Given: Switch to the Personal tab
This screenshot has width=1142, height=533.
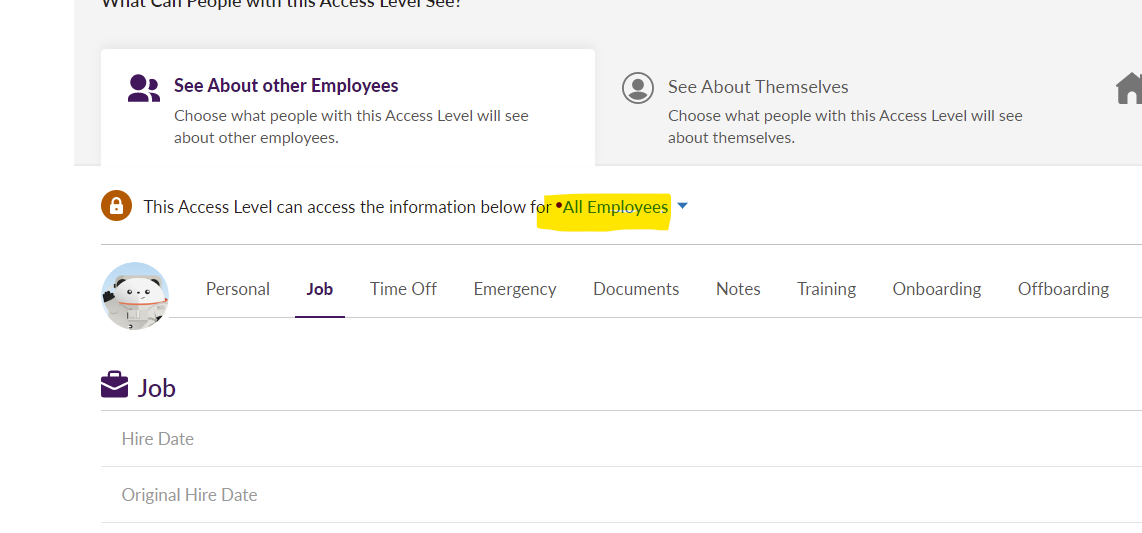Looking at the screenshot, I should [238, 289].
